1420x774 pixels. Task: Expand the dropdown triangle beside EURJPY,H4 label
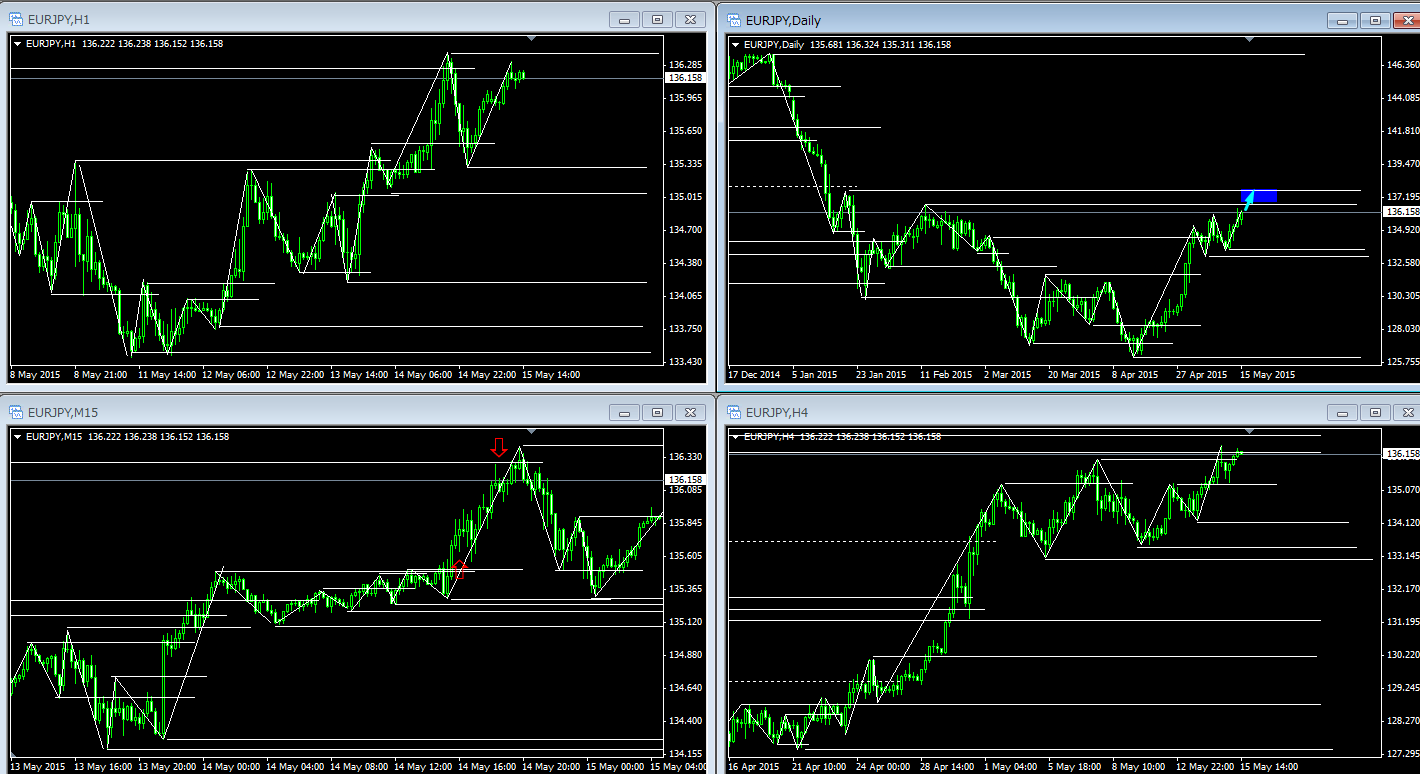(x=736, y=436)
